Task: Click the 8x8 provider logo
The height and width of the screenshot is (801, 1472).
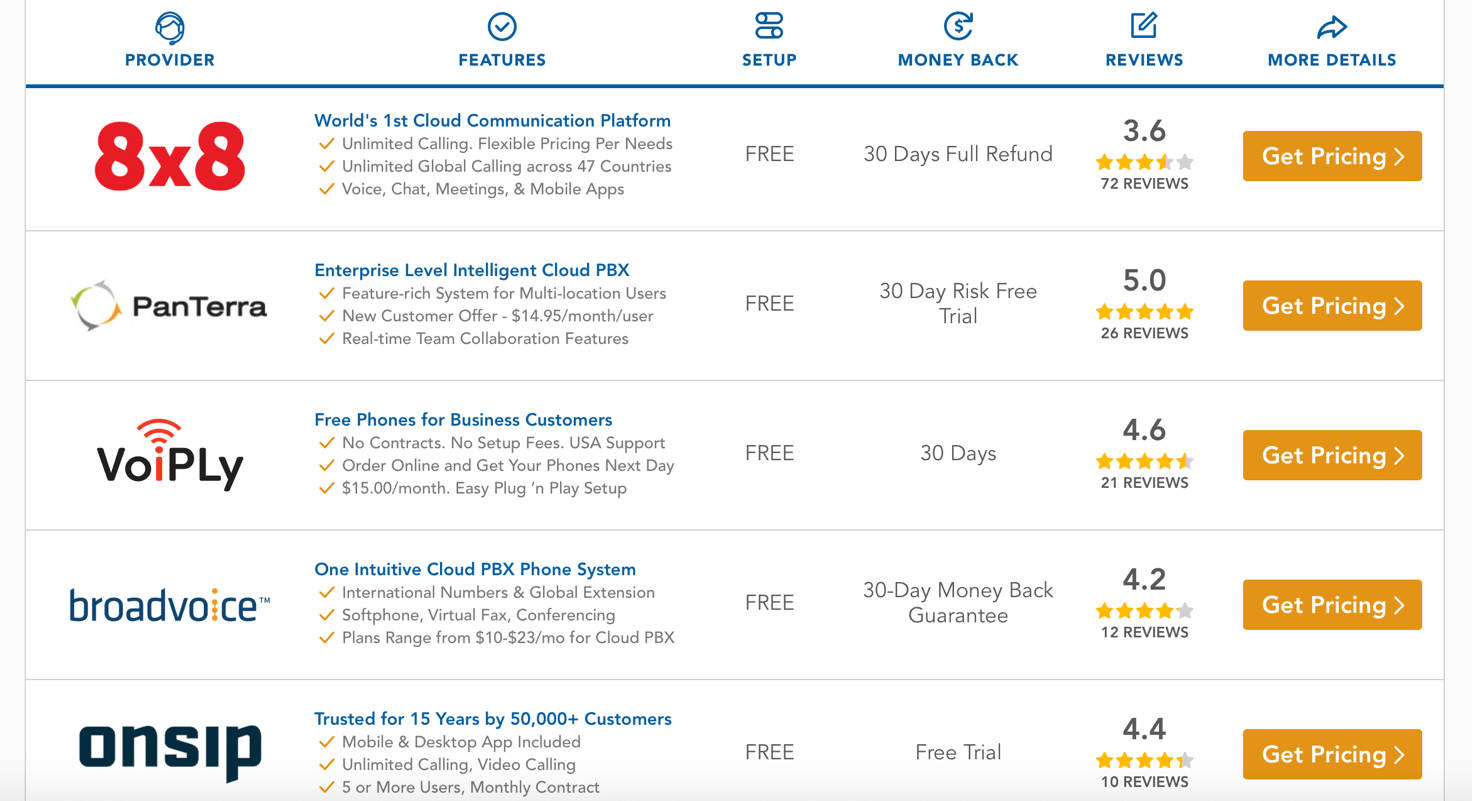Action: (x=170, y=157)
